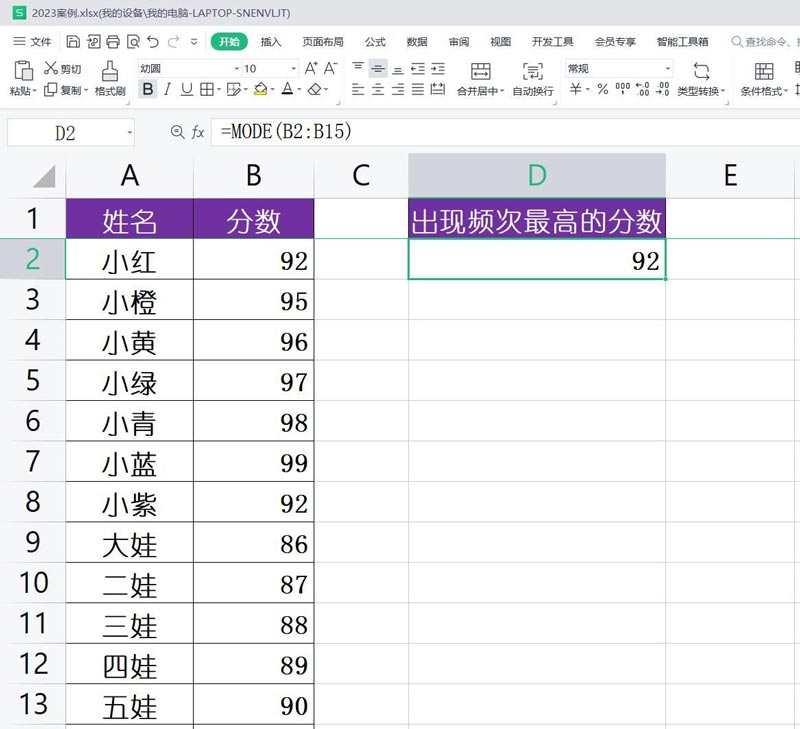Image resolution: width=800 pixels, height=729 pixels.
Task: Switch to the 审阅 tab
Action: click(459, 41)
